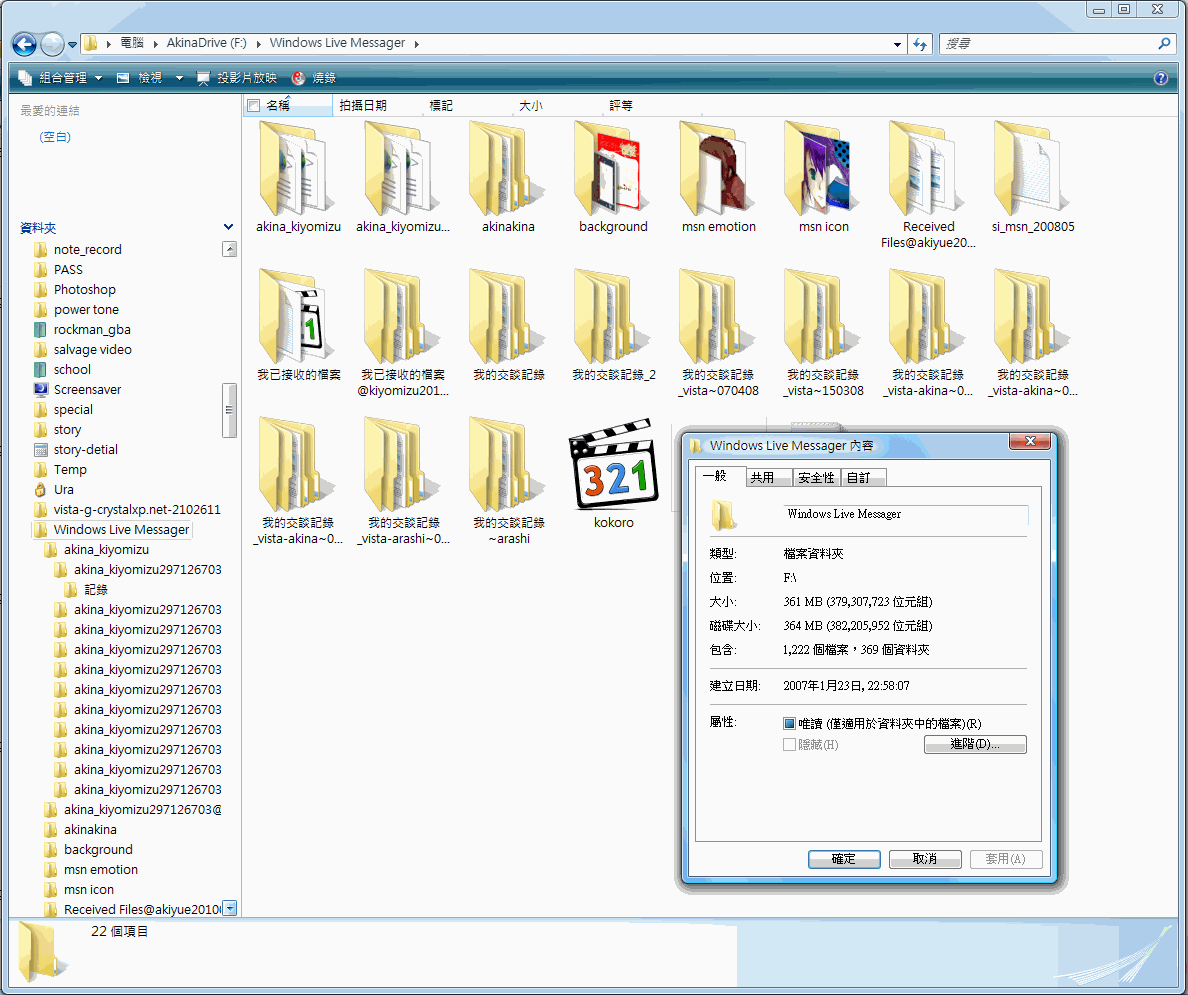Collapse the 資料夾 folders pane chevron
Image resolution: width=1188 pixels, height=995 pixels.
[228, 227]
